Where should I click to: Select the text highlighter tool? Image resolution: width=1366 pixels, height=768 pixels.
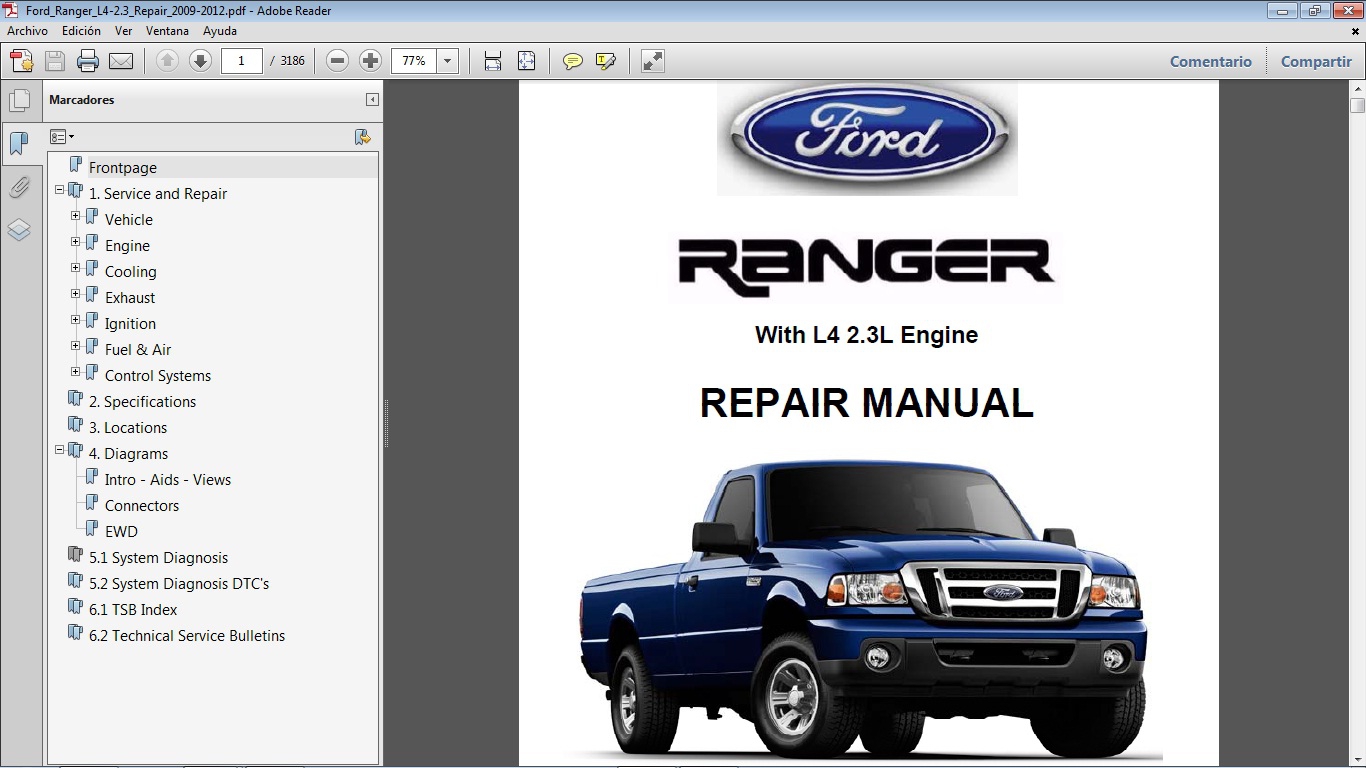coord(606,61)
